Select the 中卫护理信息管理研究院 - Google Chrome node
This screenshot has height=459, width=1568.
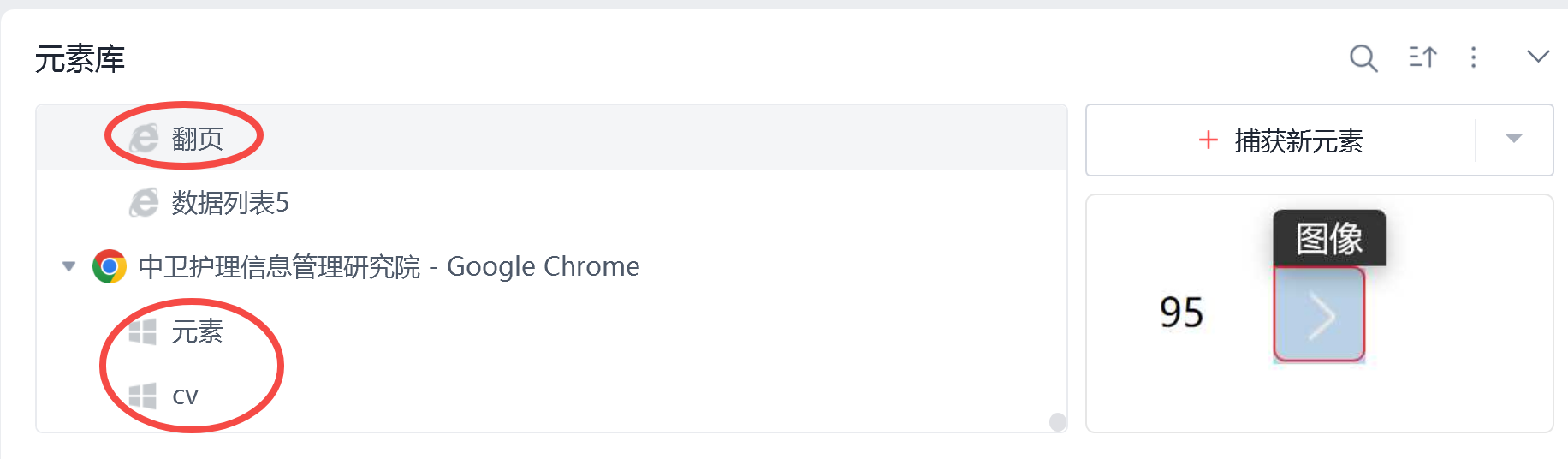click(x=389, y=267)
